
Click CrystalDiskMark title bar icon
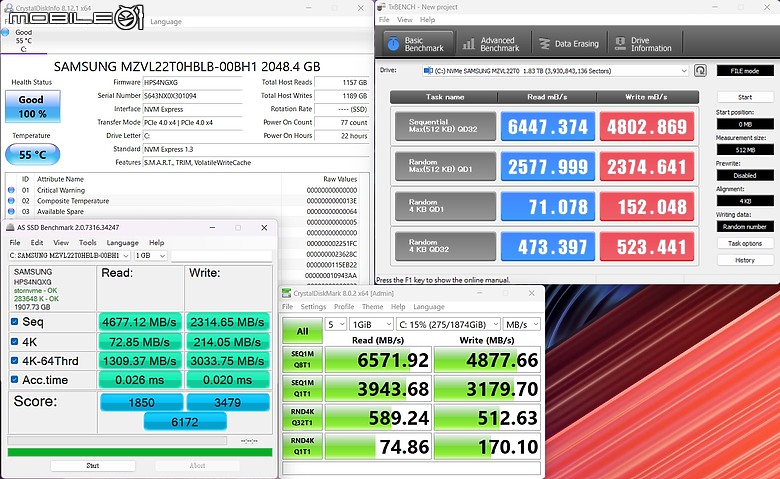point(287,293)
